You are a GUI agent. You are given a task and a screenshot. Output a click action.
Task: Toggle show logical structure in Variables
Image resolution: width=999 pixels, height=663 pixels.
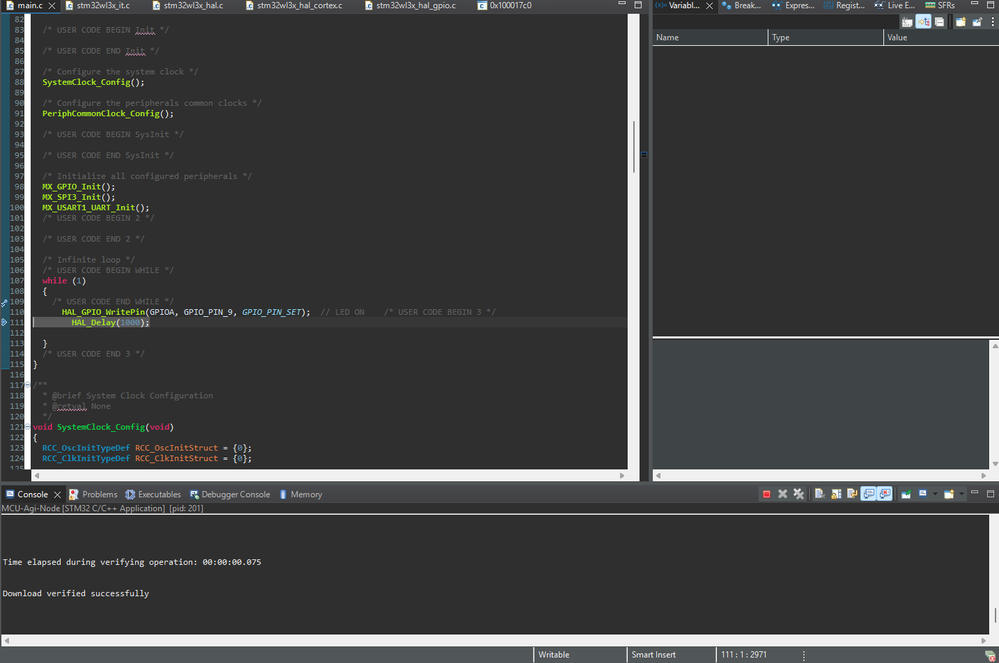923,22
